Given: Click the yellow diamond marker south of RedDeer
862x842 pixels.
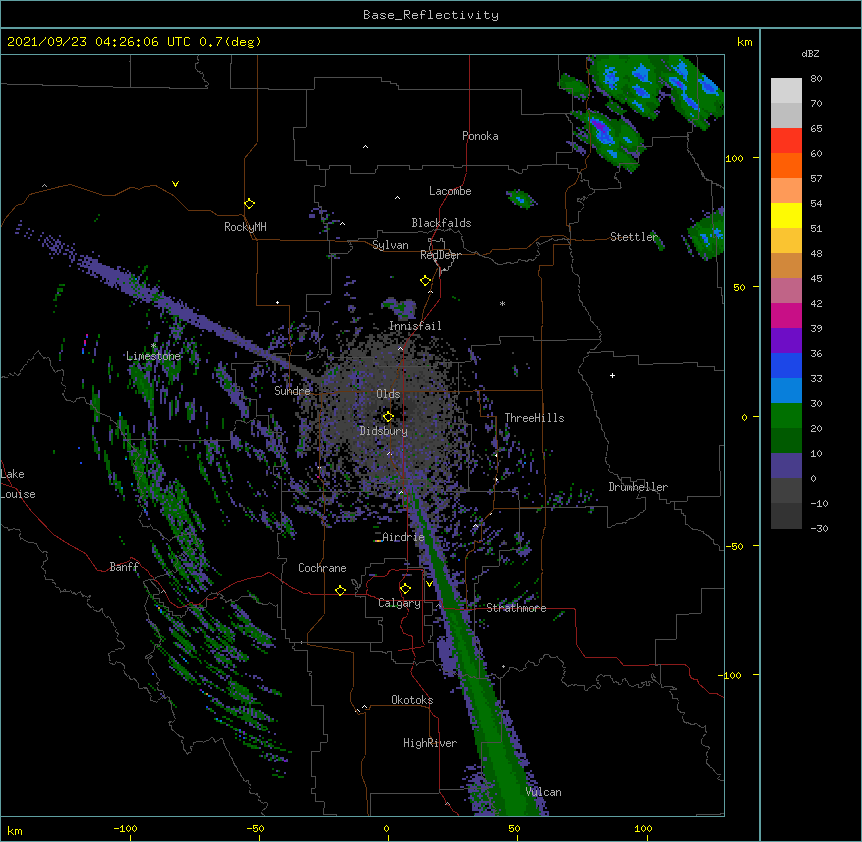Looking at the screenshot, I should (x=426, y=281).
